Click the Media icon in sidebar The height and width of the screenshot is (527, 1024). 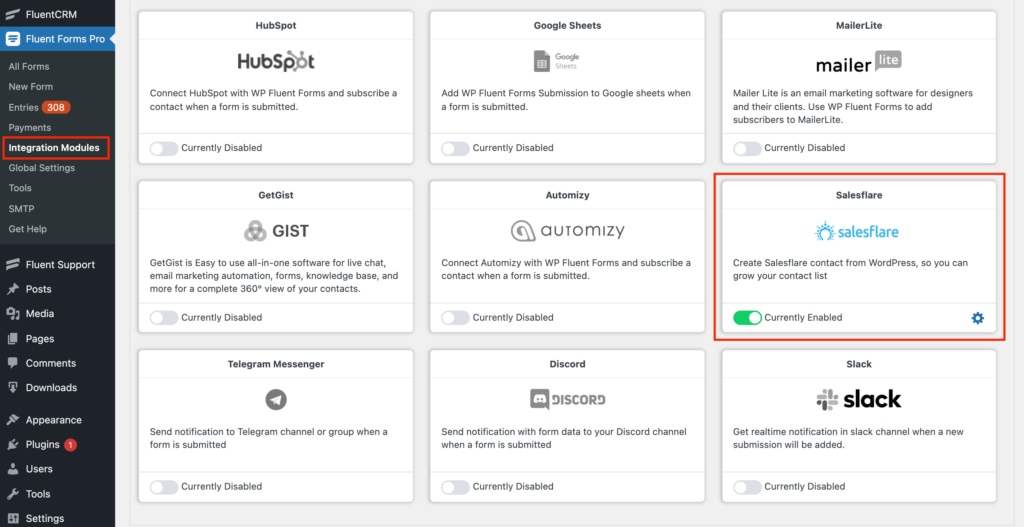click(12, 314)
